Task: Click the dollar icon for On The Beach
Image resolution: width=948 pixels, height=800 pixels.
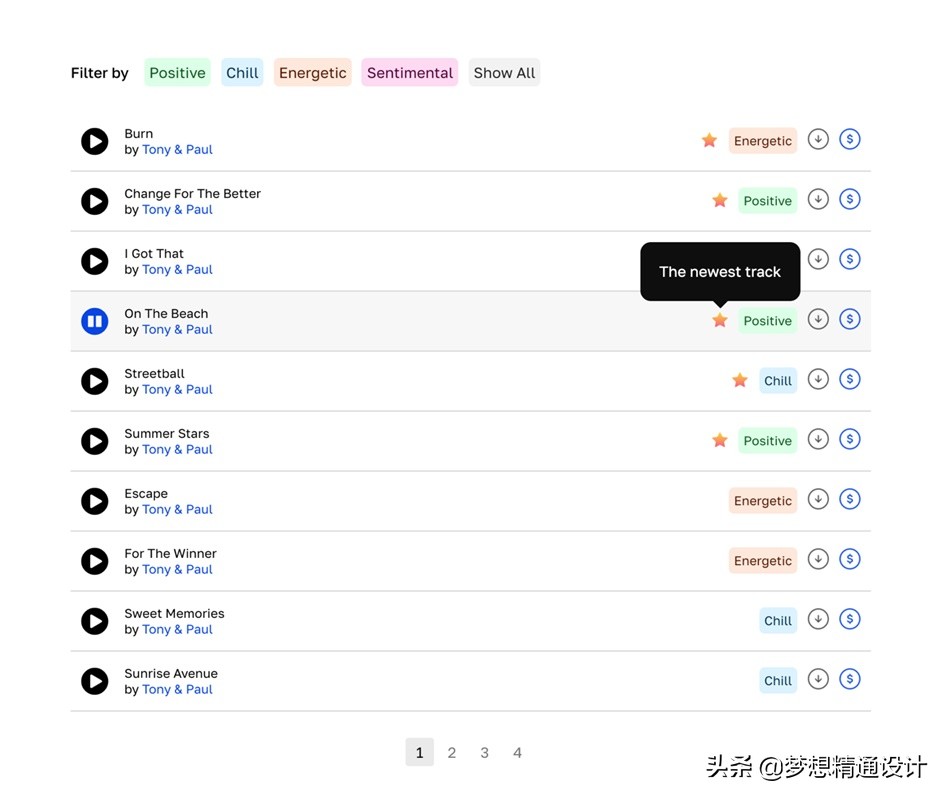Action: point(850,319)
